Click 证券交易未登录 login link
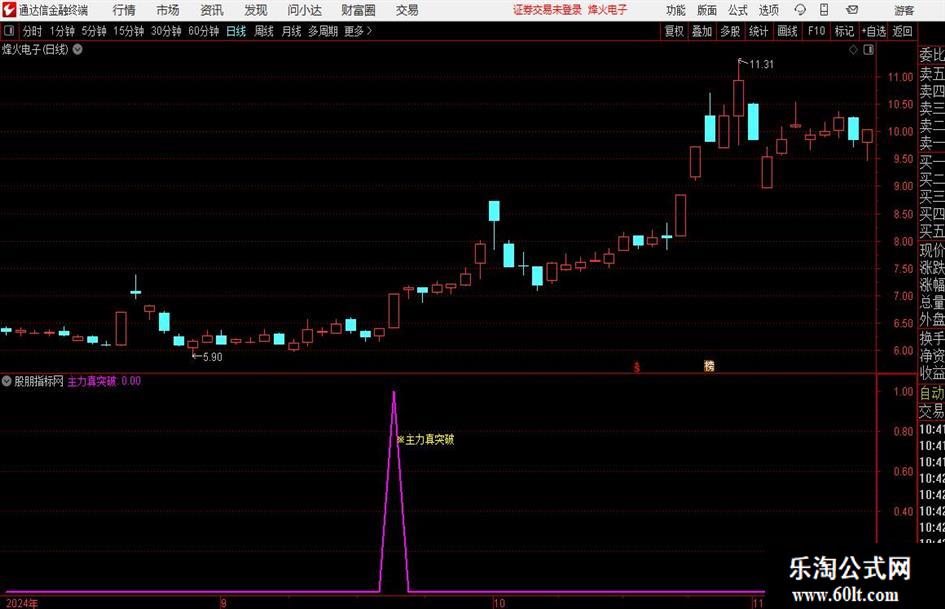Image resolution: width=945 pixels, height=609 pixels. pyautogui.click(x=547, y=10)
